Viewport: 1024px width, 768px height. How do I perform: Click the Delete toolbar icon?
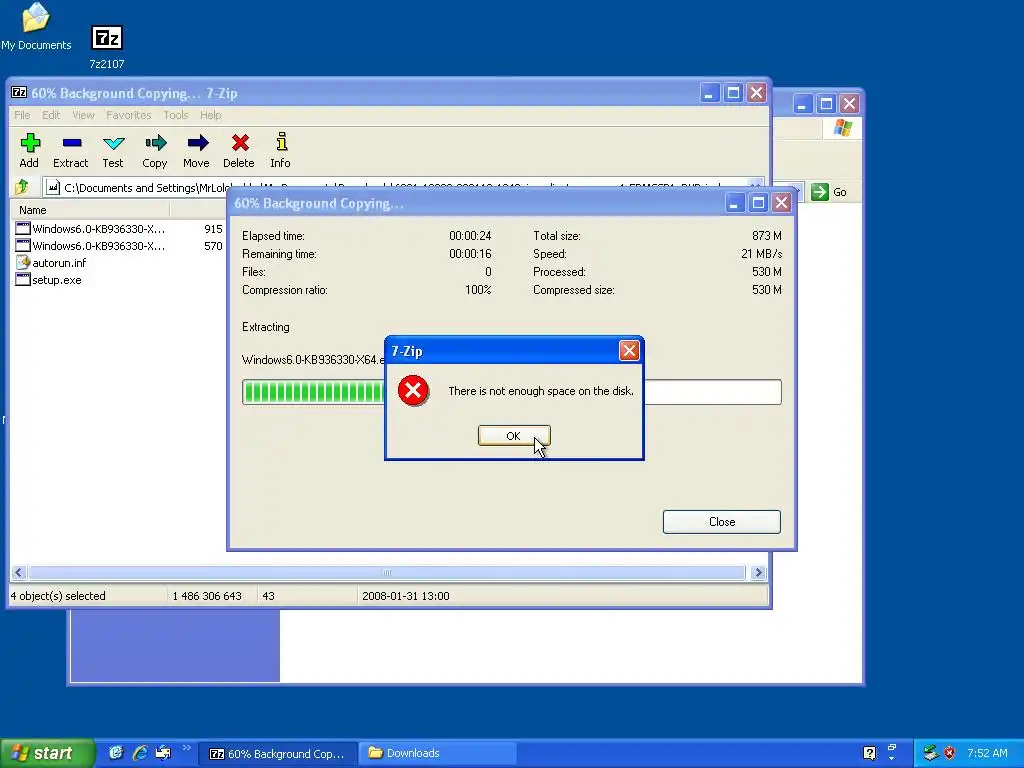[x=239, y=151]
